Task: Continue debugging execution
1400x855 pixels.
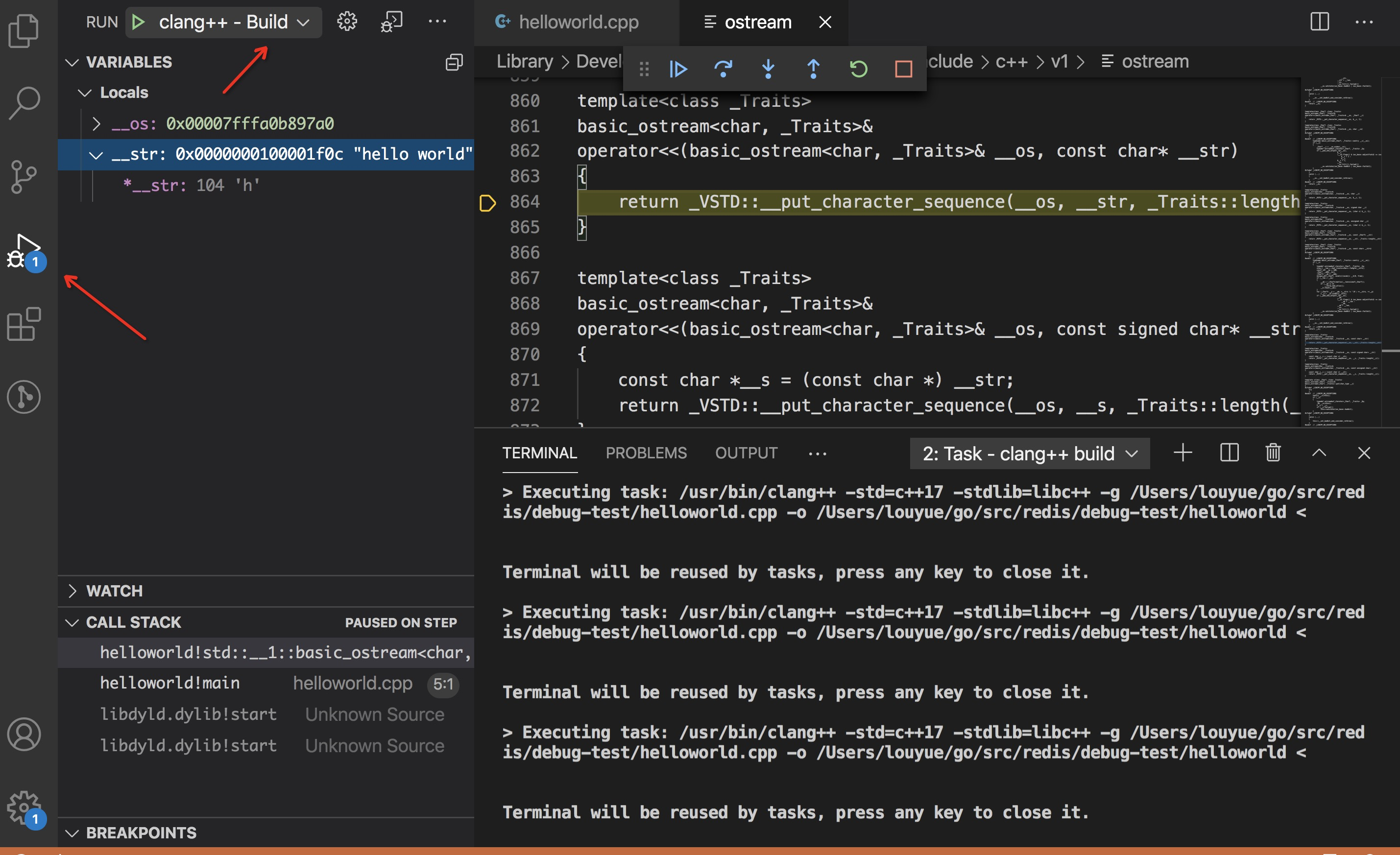Action: click(x=678, y=70)
